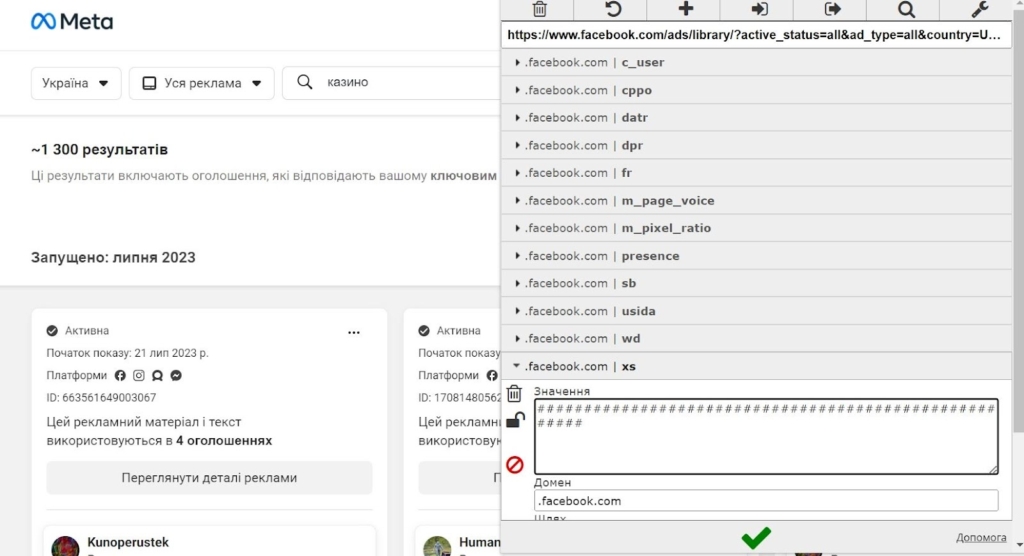Screen dimensions: 1024x556
Task: Save changes with the green checkmark
Action: [x=756, y=538]
